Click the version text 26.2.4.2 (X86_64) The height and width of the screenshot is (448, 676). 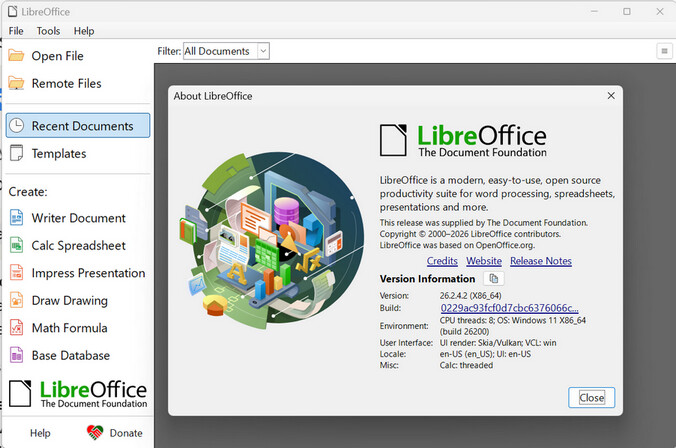click(470, 296)
